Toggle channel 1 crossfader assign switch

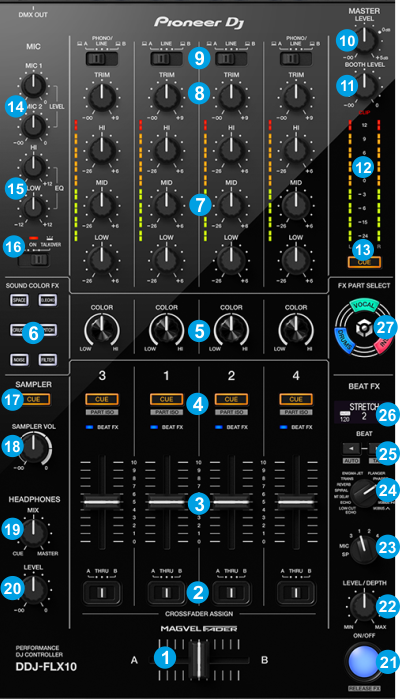click(166, 592)
